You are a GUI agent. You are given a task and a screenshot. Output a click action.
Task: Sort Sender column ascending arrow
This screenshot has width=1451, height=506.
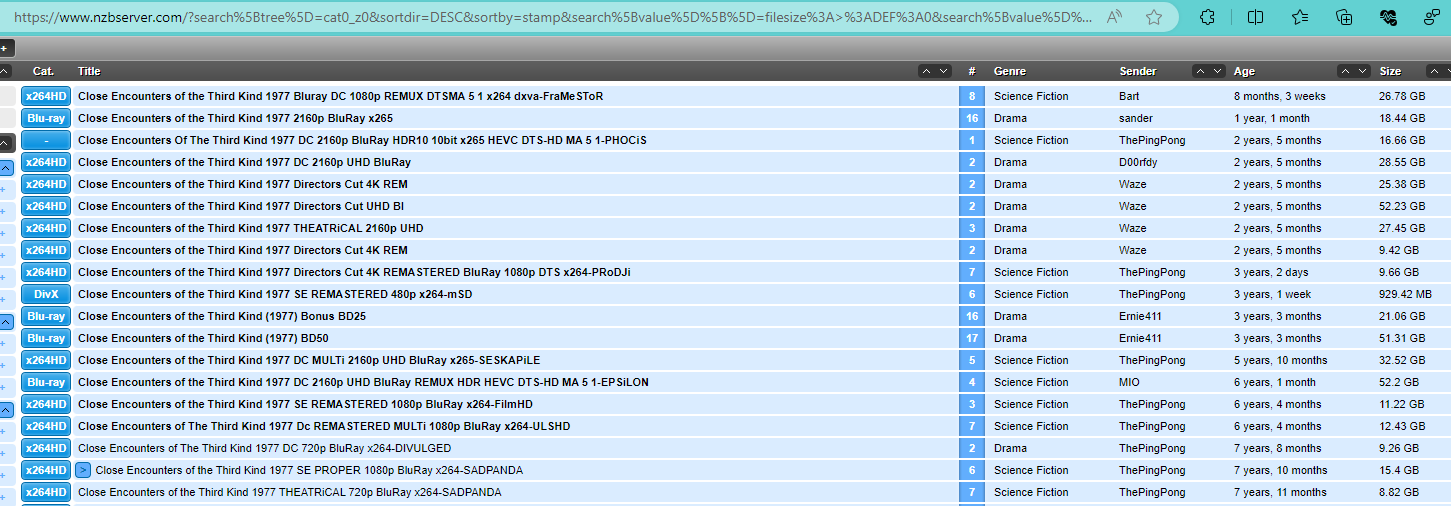1201,71
